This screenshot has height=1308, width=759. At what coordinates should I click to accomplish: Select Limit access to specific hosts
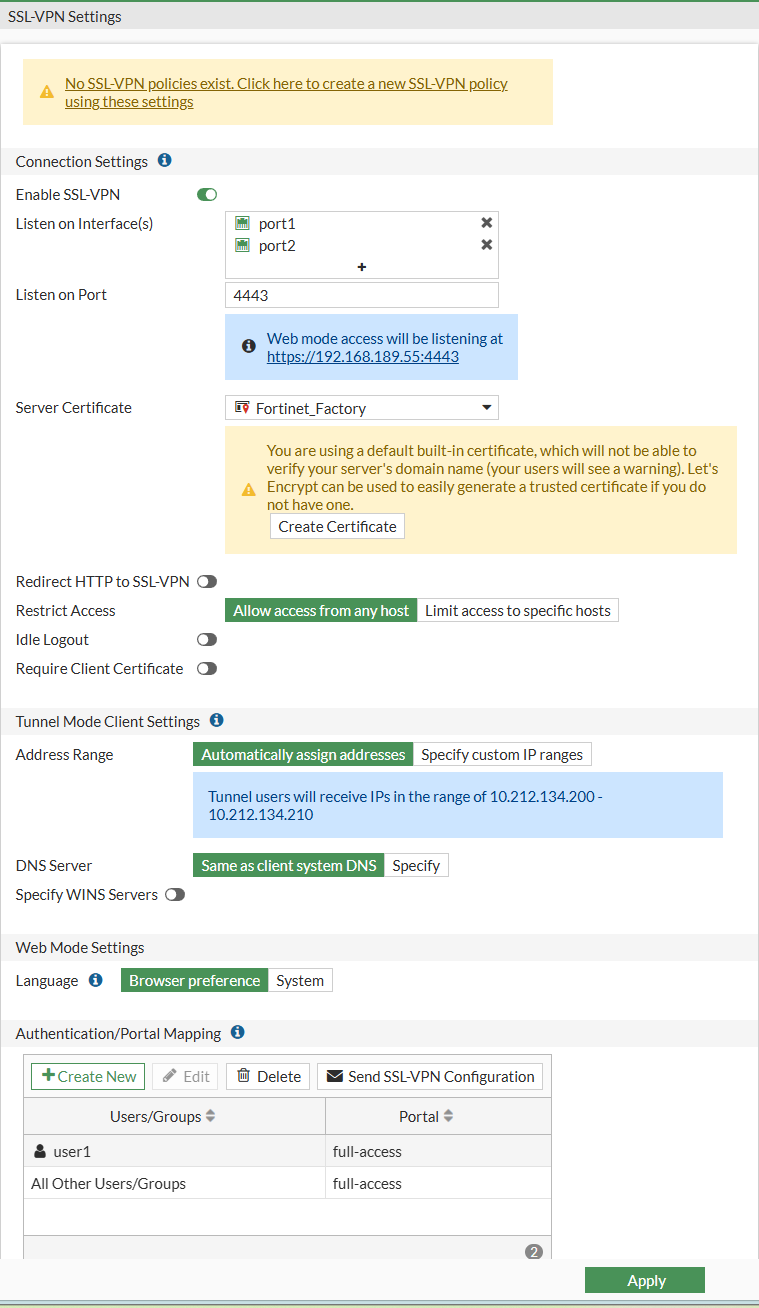tap(518, 610)
